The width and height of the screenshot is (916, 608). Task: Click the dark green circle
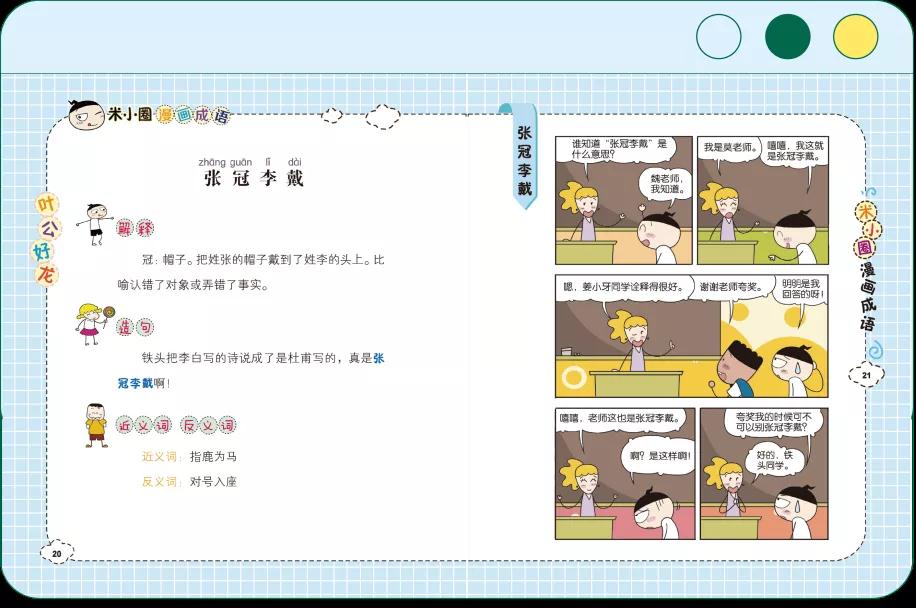(787, 37)
